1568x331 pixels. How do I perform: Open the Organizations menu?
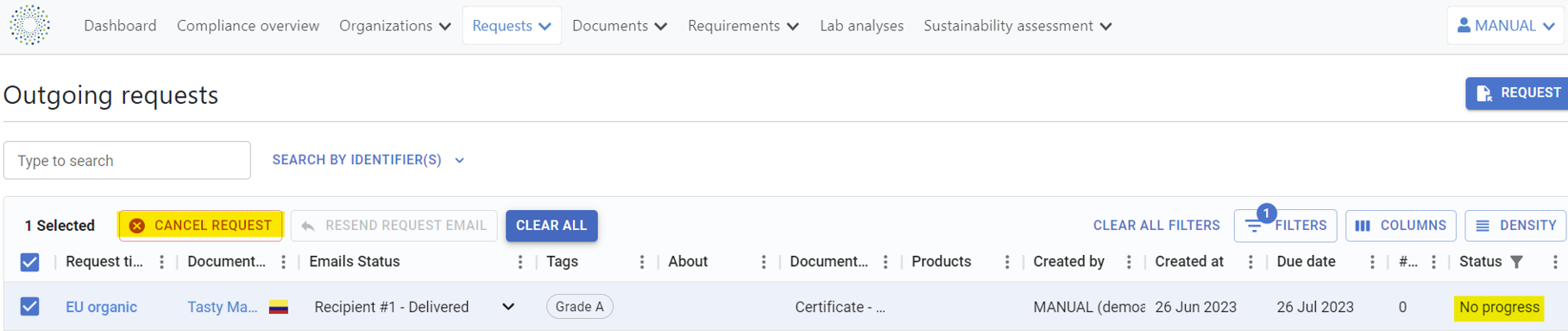[x=394, y=26]
